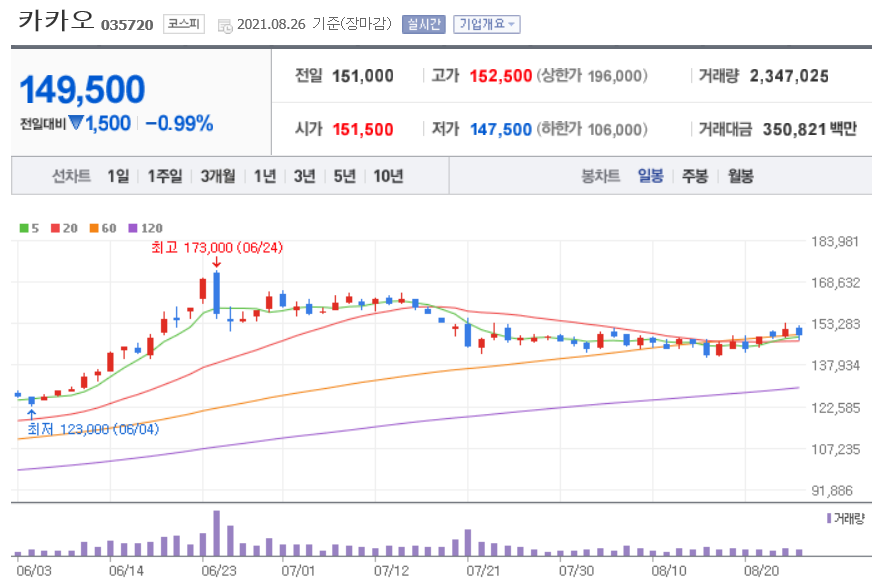Select the 1년 line chart period
Viewport: 872px width, 584px height.
pos(265,176)
